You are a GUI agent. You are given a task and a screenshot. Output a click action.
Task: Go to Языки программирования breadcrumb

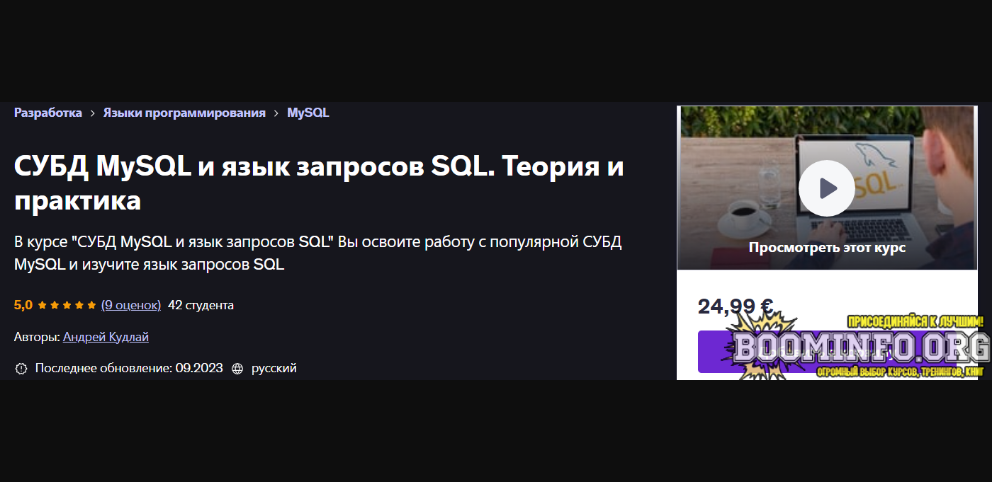[184, 113]
